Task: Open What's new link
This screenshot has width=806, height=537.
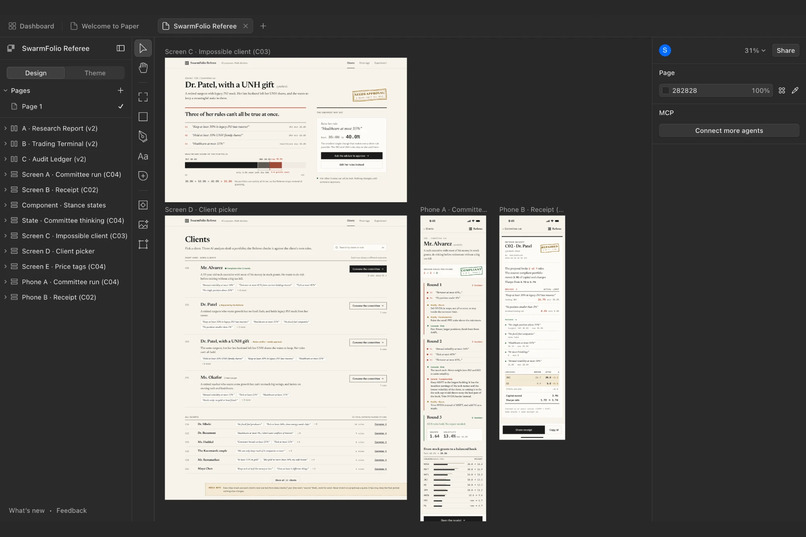Action: pos(27,510)
